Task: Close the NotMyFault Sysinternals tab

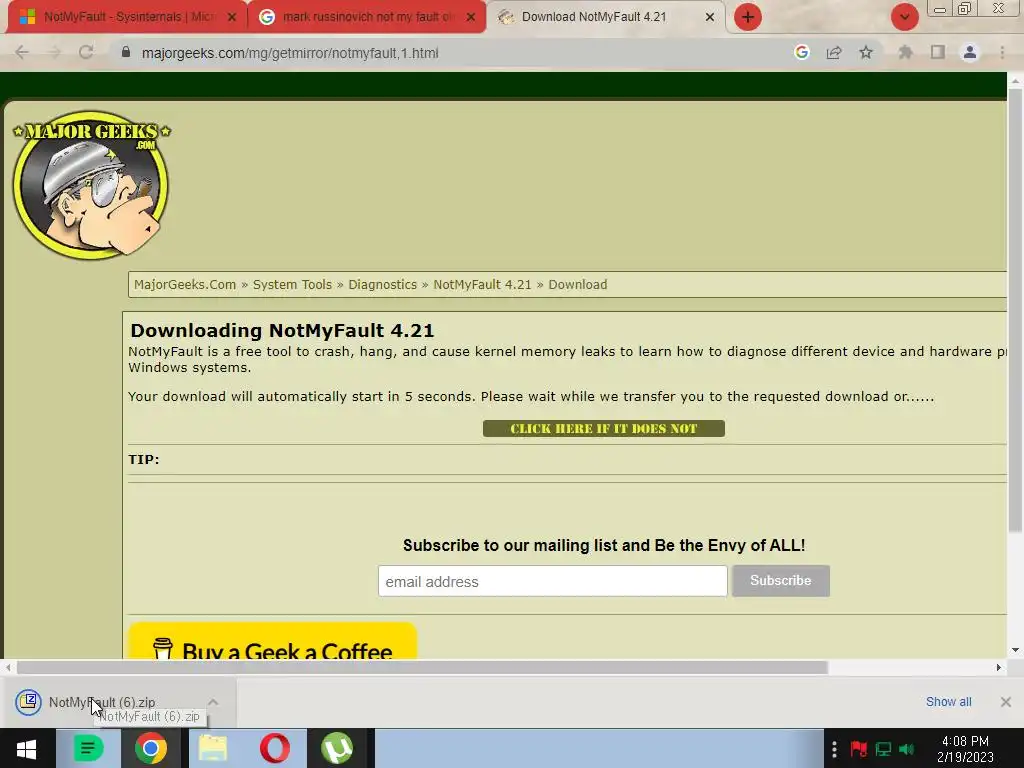Action: tap(232, 17)
